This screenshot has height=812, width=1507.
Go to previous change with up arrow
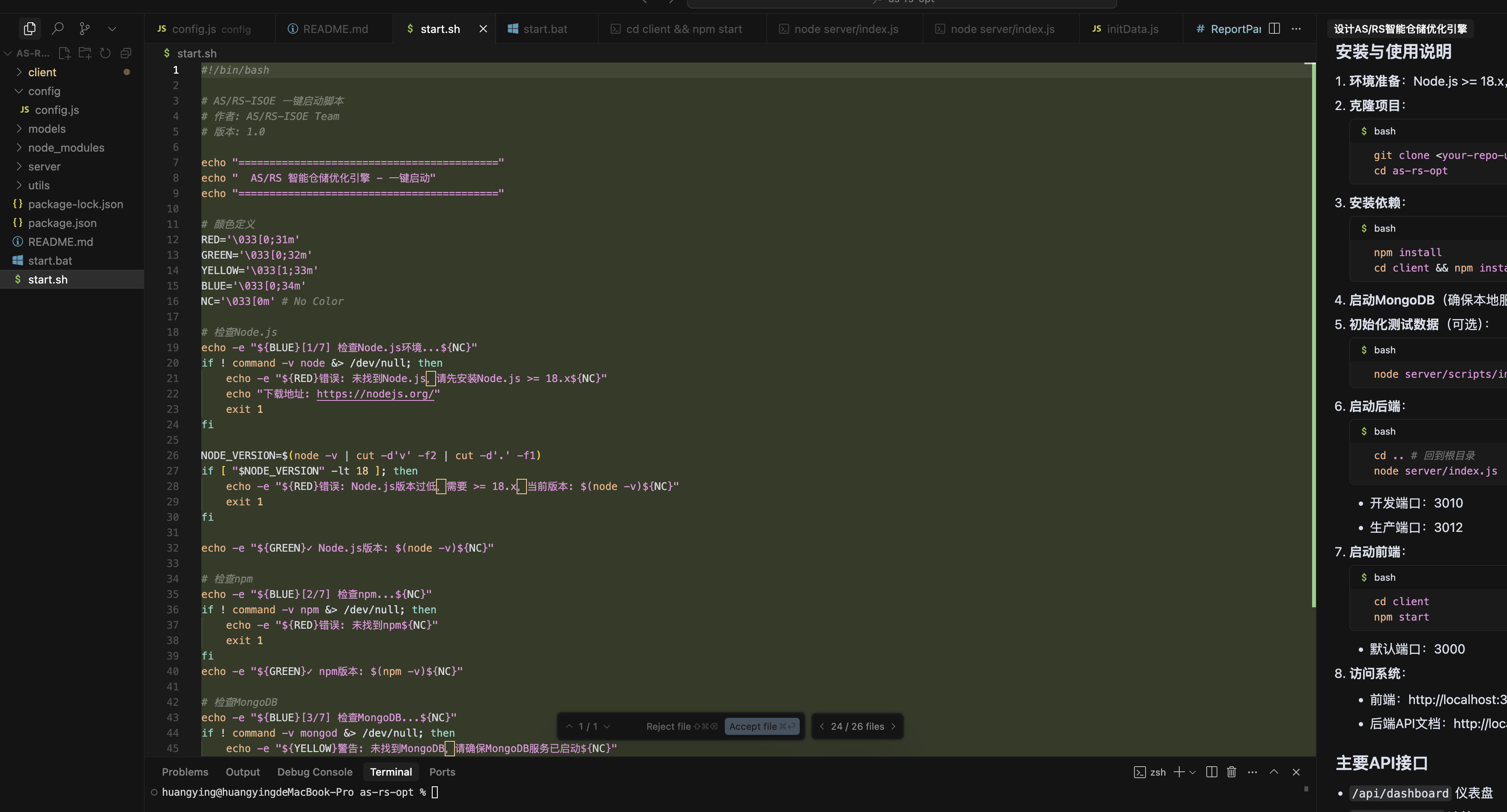(569, 726)
